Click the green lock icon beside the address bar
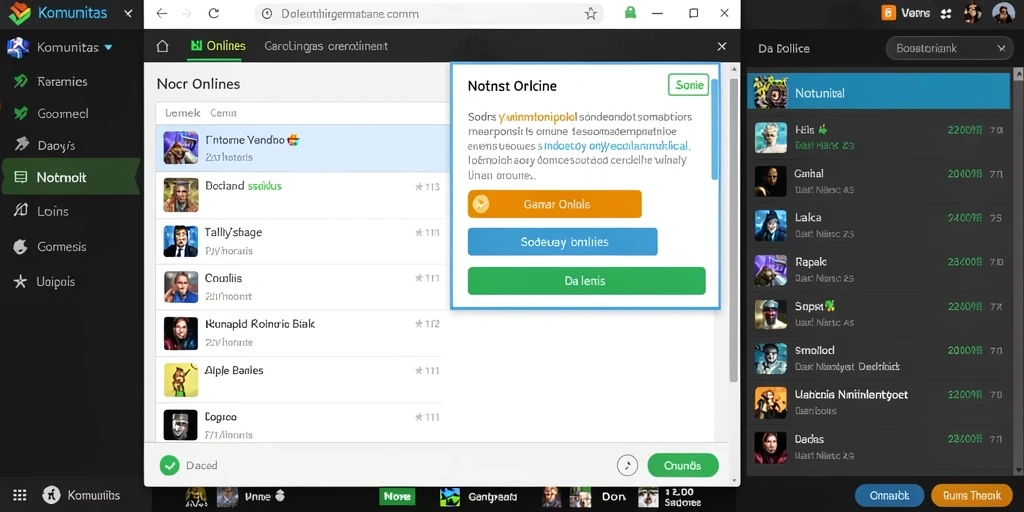 pyautogui.click(x=630, y=12)
